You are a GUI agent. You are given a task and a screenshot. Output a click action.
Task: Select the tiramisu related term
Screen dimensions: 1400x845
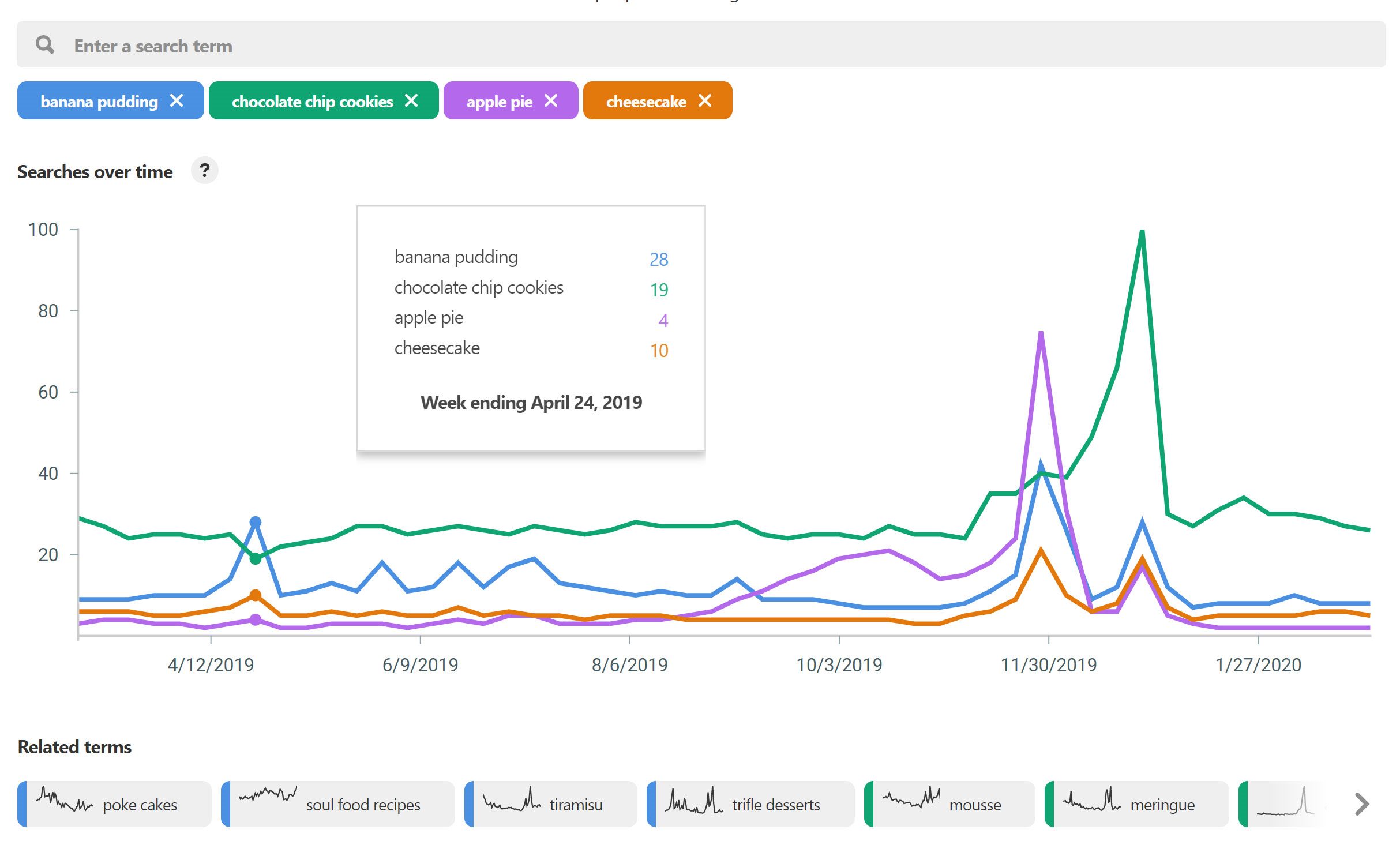point(575,804)
